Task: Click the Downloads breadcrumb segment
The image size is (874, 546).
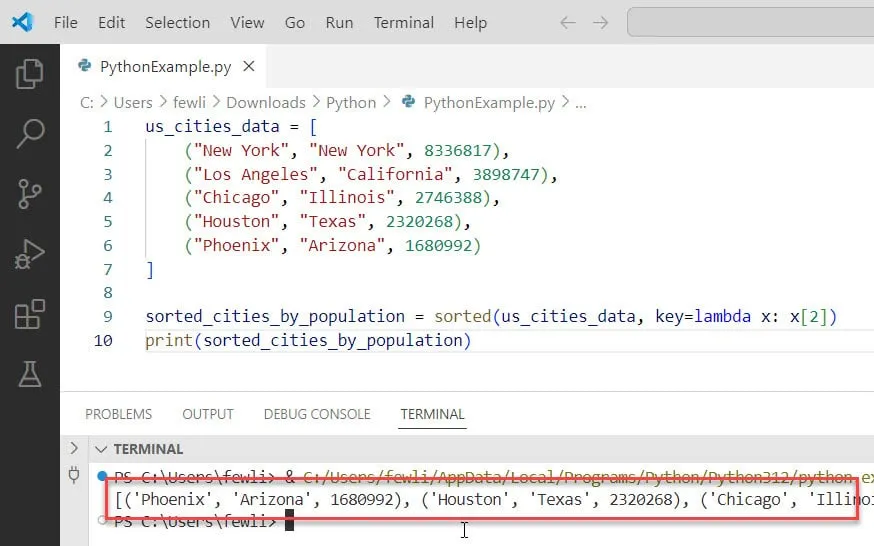Action: click(x=265, y=102)
